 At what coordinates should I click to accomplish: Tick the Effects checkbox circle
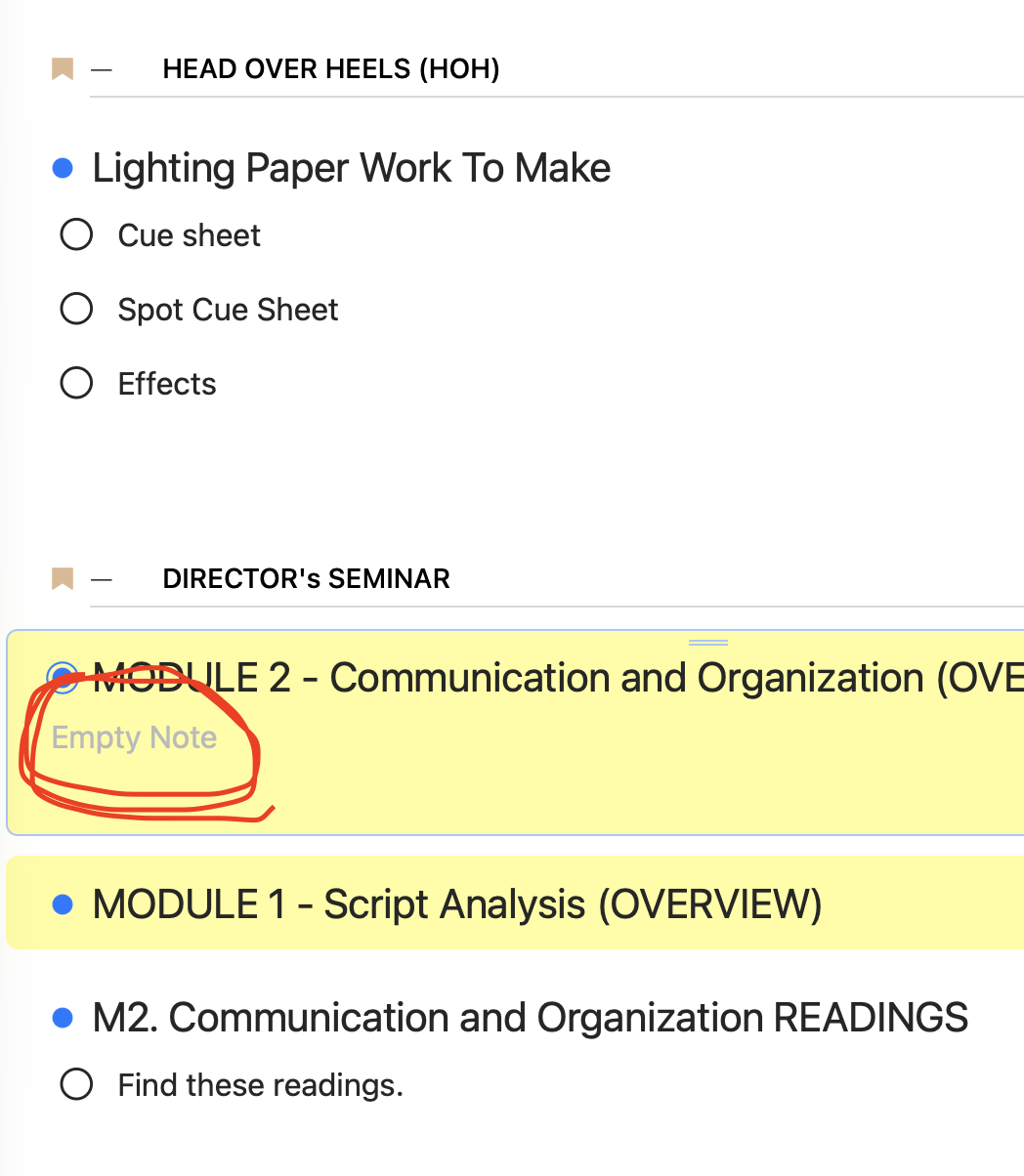[x=76, y=384]
